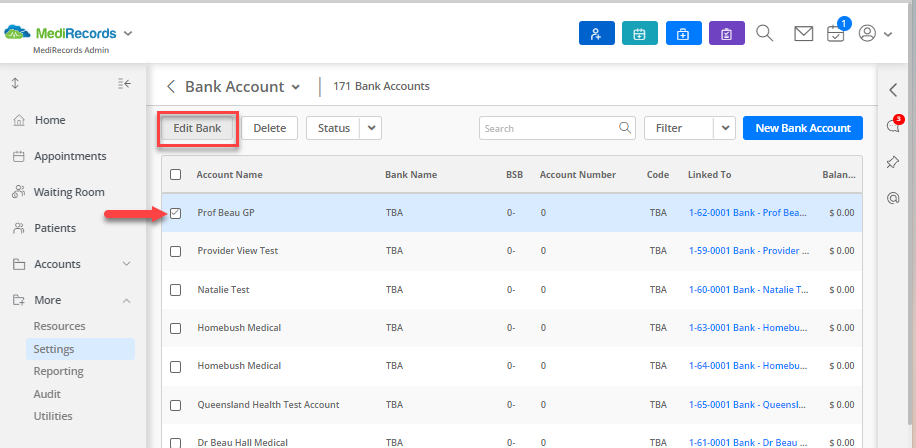Click the Delete button
916x448 pixels.
tap(269, 128)
